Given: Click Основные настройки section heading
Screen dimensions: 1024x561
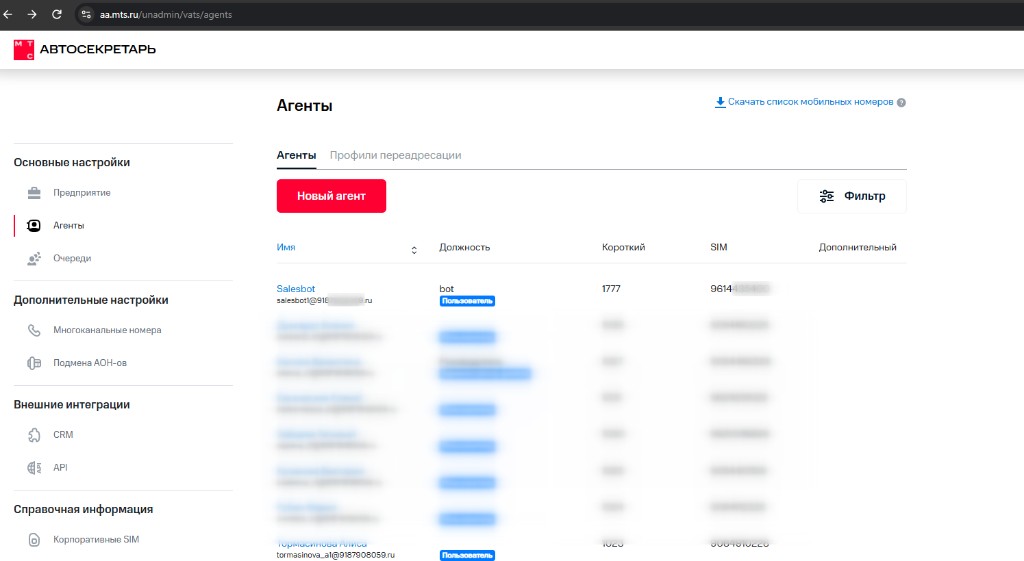Looking at the screenshot, I should [72, 162].
